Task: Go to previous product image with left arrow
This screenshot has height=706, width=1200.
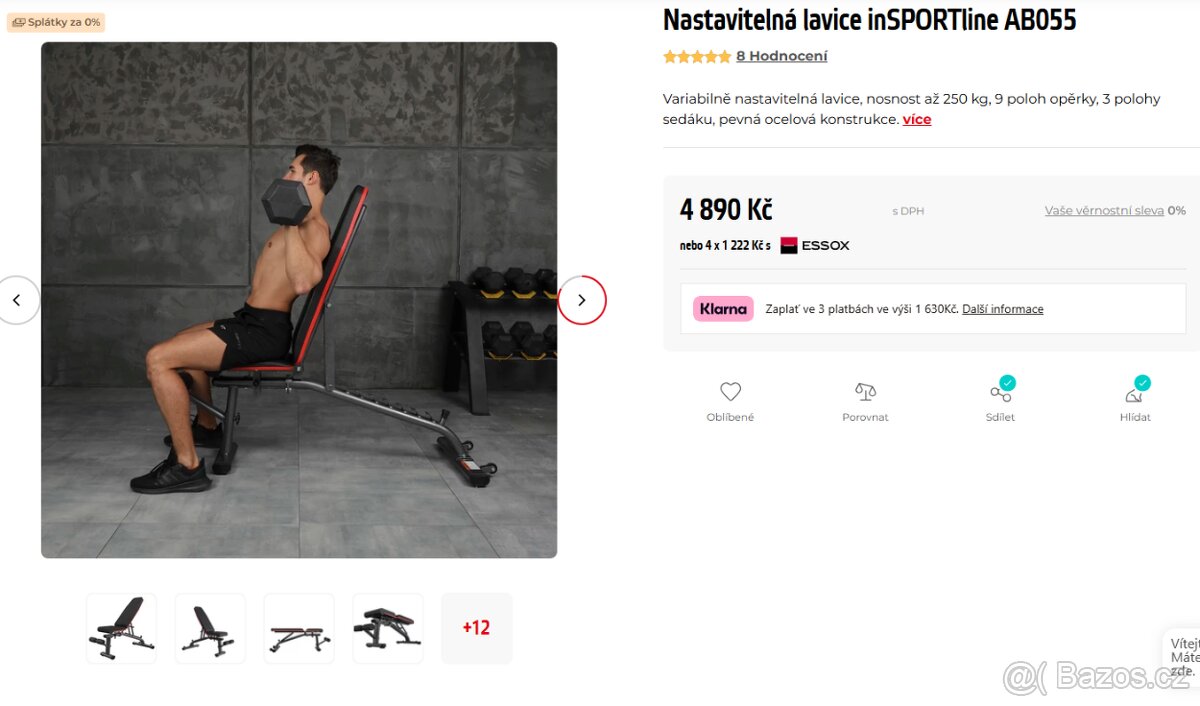Action: pos(16,300)
